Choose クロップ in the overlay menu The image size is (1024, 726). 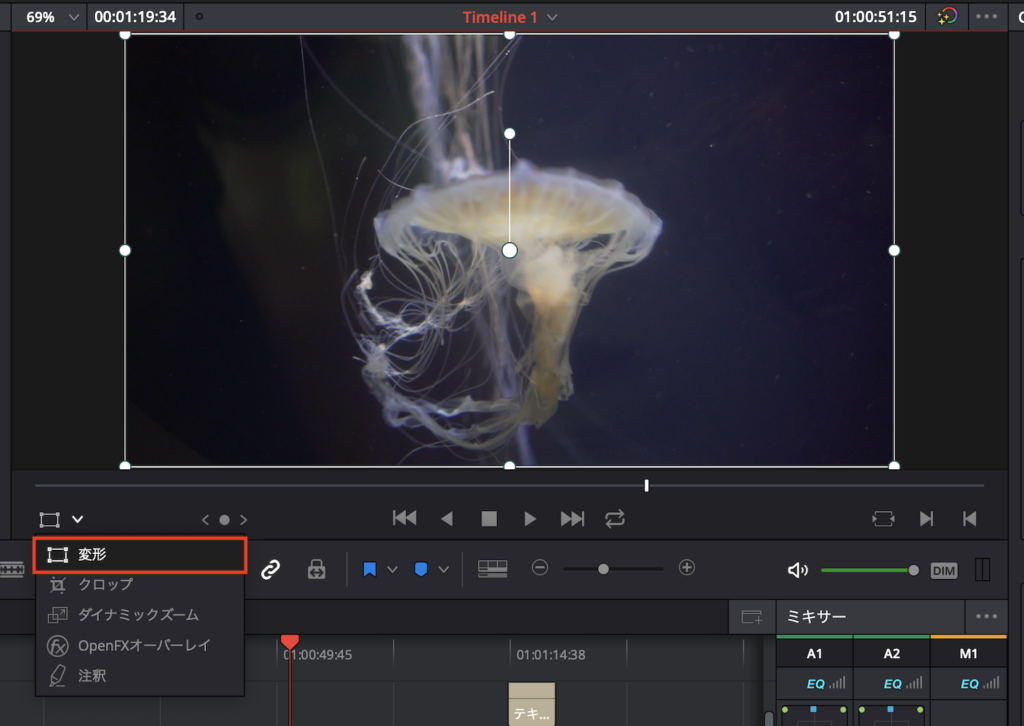105,584
